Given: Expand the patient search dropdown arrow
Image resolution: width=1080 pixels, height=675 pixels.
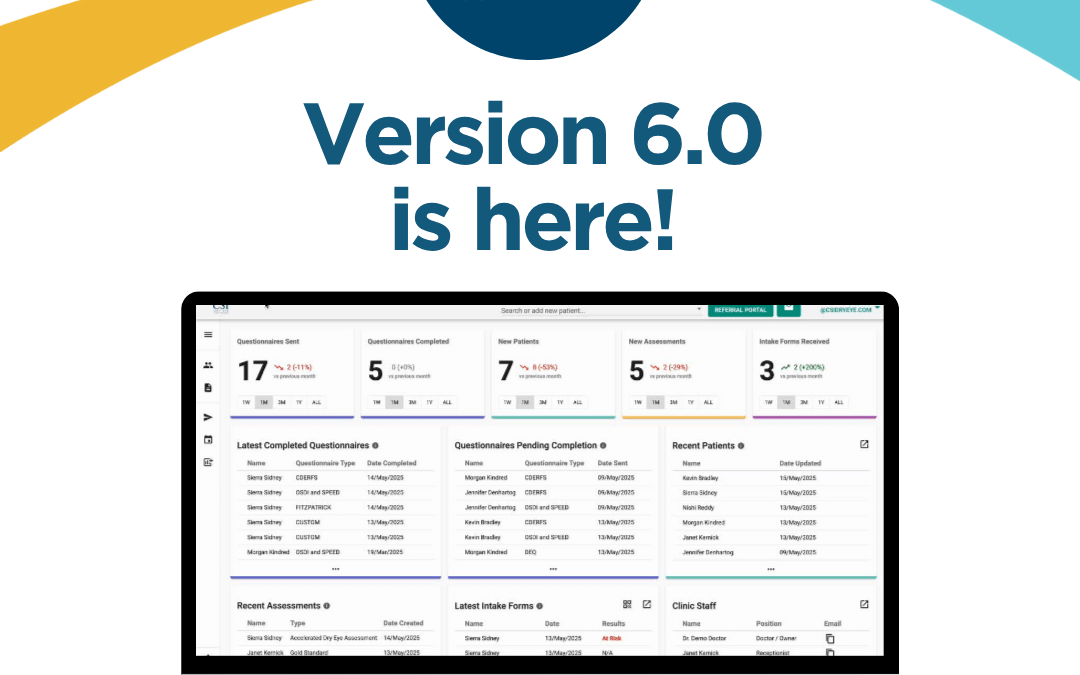Looking at the screenshot, I should coord(699,310).
